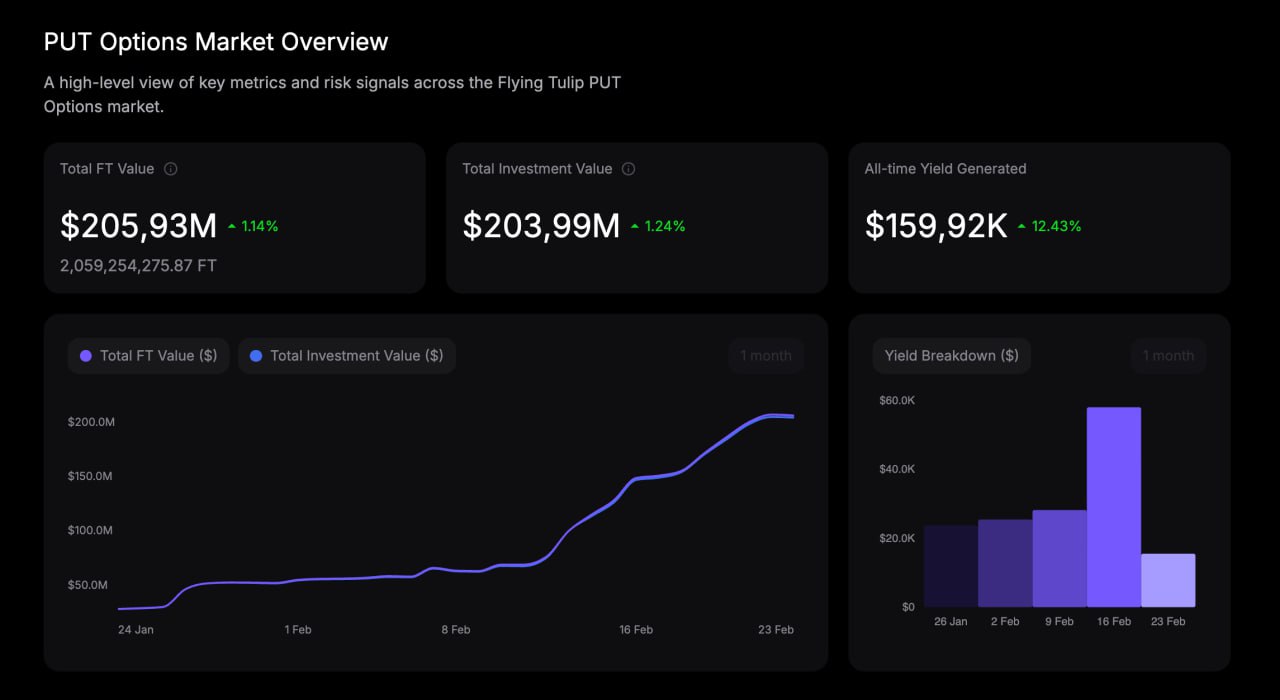
Task: Click green up arrow next to 12.43%
Action: click(x=1022, y=227)
